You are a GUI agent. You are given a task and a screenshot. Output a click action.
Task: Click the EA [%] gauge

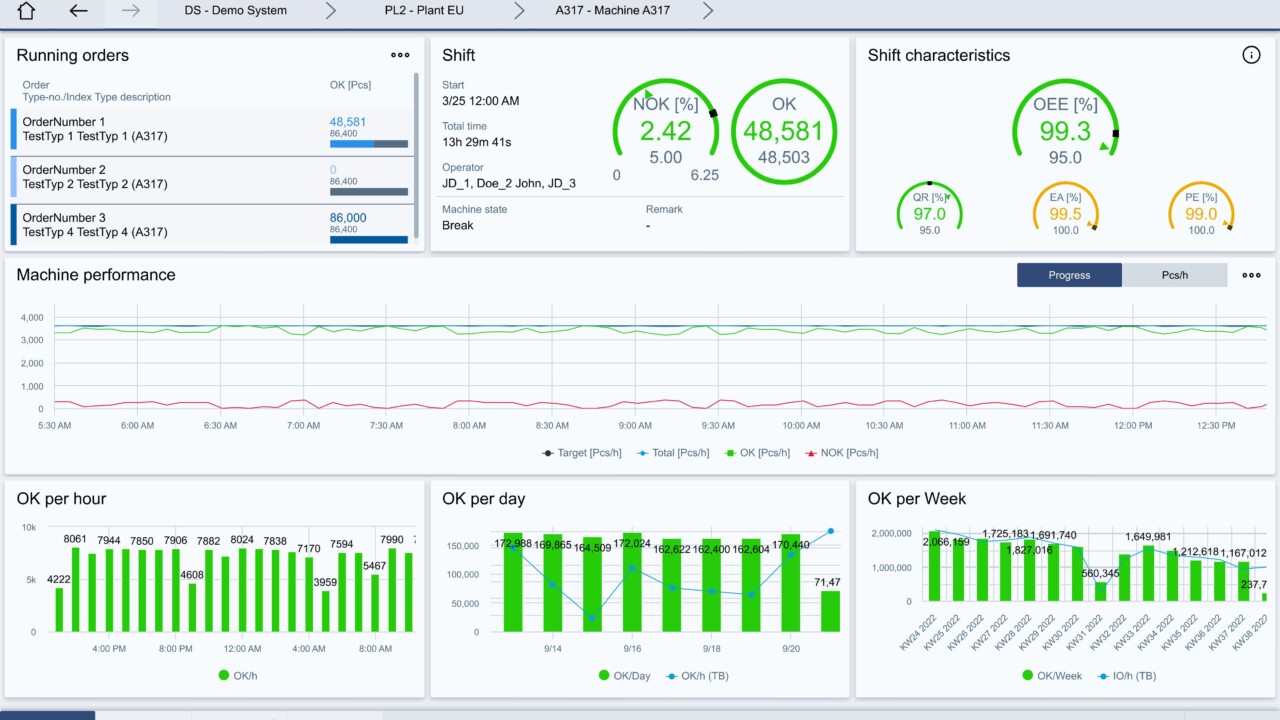click(1066, 208)
